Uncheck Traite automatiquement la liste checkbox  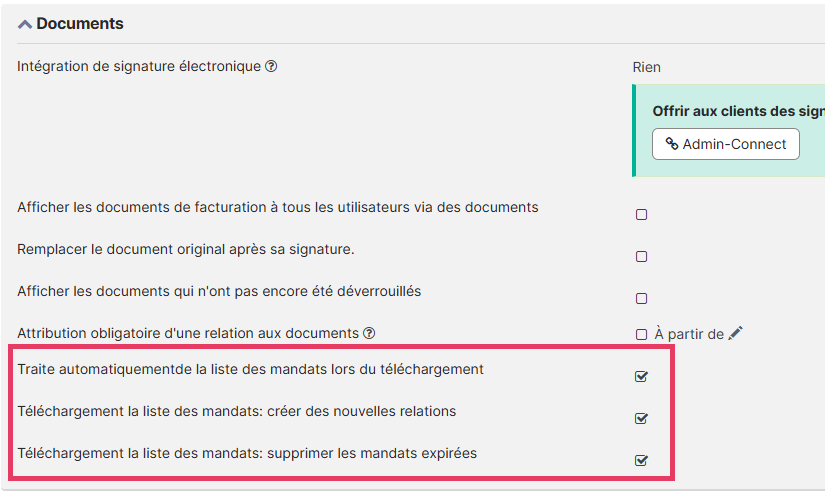(x=642, y=376)
